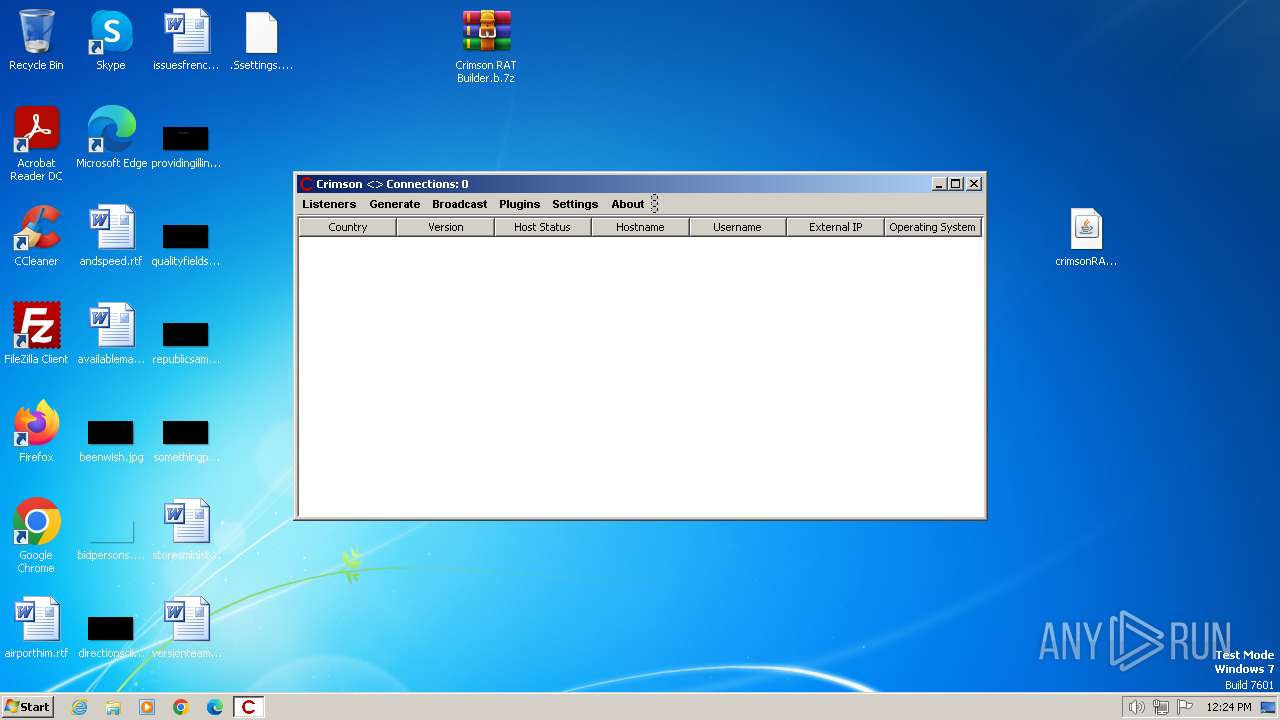Select the crimsonRA jar file icon
The width and height of the screenshot is (1280, 720).
1086,238
